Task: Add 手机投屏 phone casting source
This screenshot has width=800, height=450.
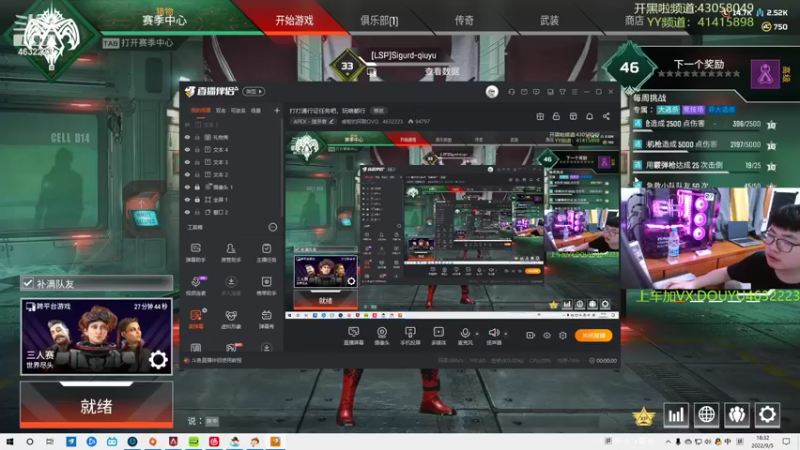Action: click(410, 336)
